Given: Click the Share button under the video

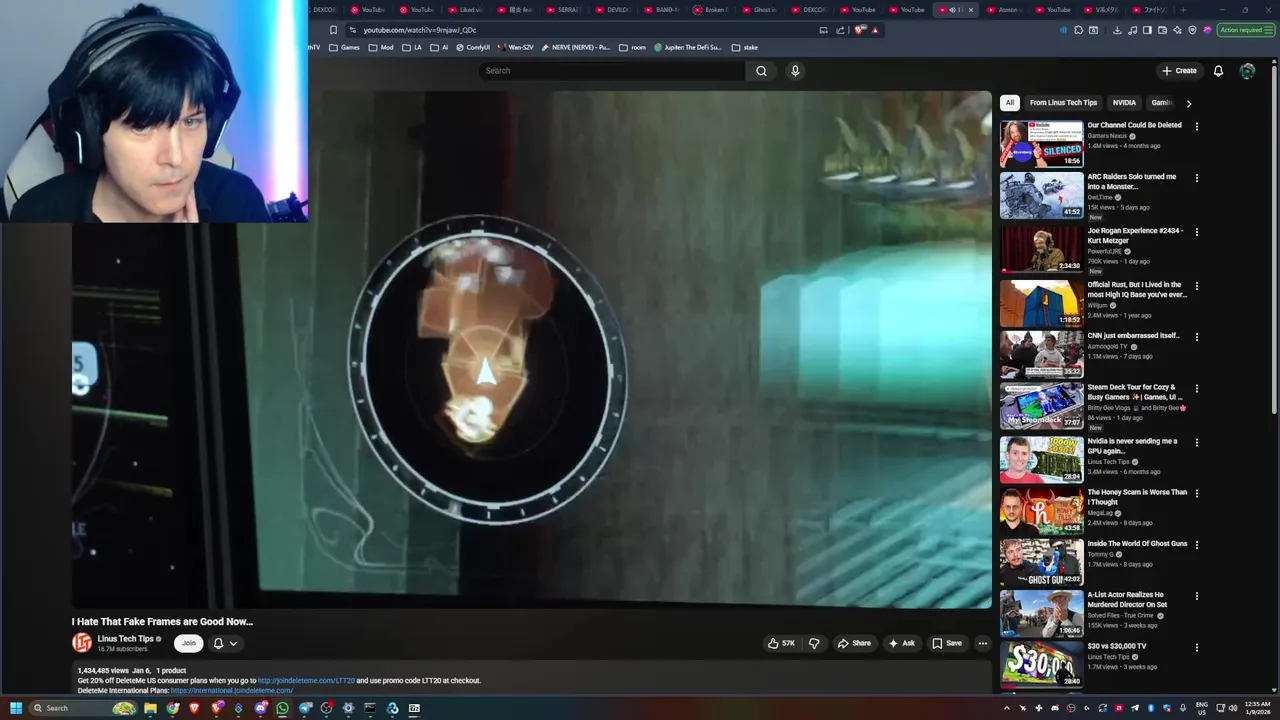Looking at the screenshot, I should [x=854, y=643].
